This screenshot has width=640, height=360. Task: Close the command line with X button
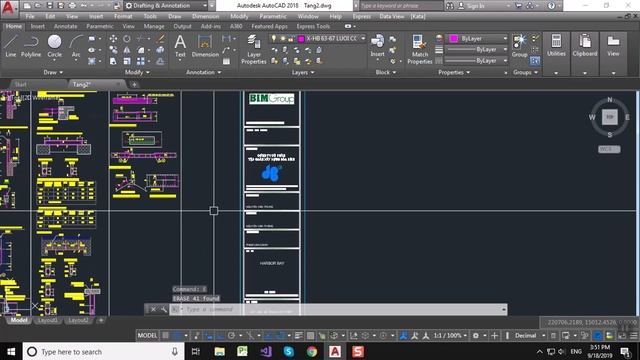(x=153, y=309)
